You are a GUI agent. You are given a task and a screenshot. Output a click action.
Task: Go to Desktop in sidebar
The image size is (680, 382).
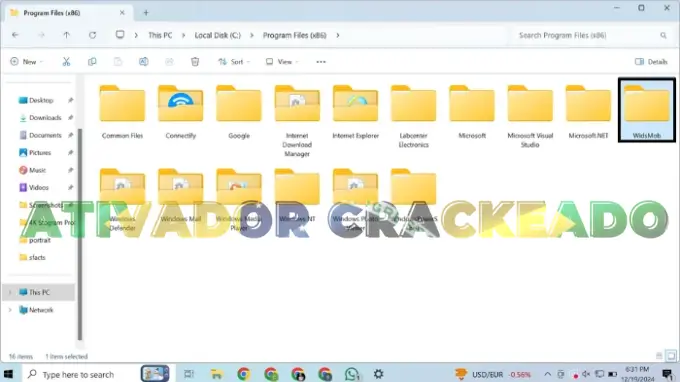(41, 100)
